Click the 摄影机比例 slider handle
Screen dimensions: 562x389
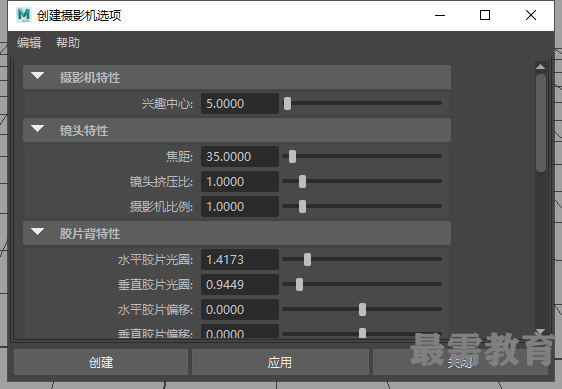pyautogui.click(x=303, y=207)
